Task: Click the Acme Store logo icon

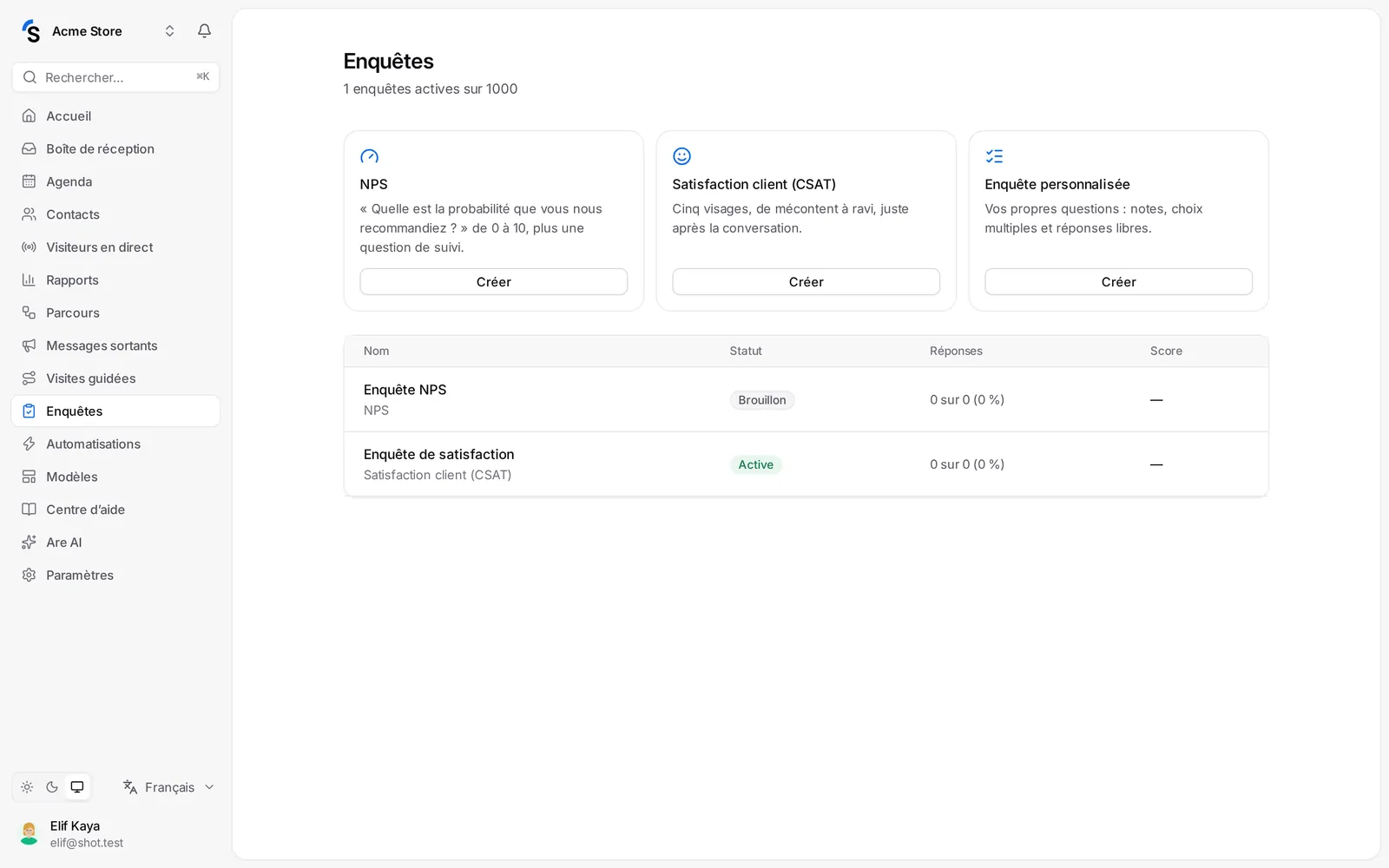Action: (x=31, y=31)
